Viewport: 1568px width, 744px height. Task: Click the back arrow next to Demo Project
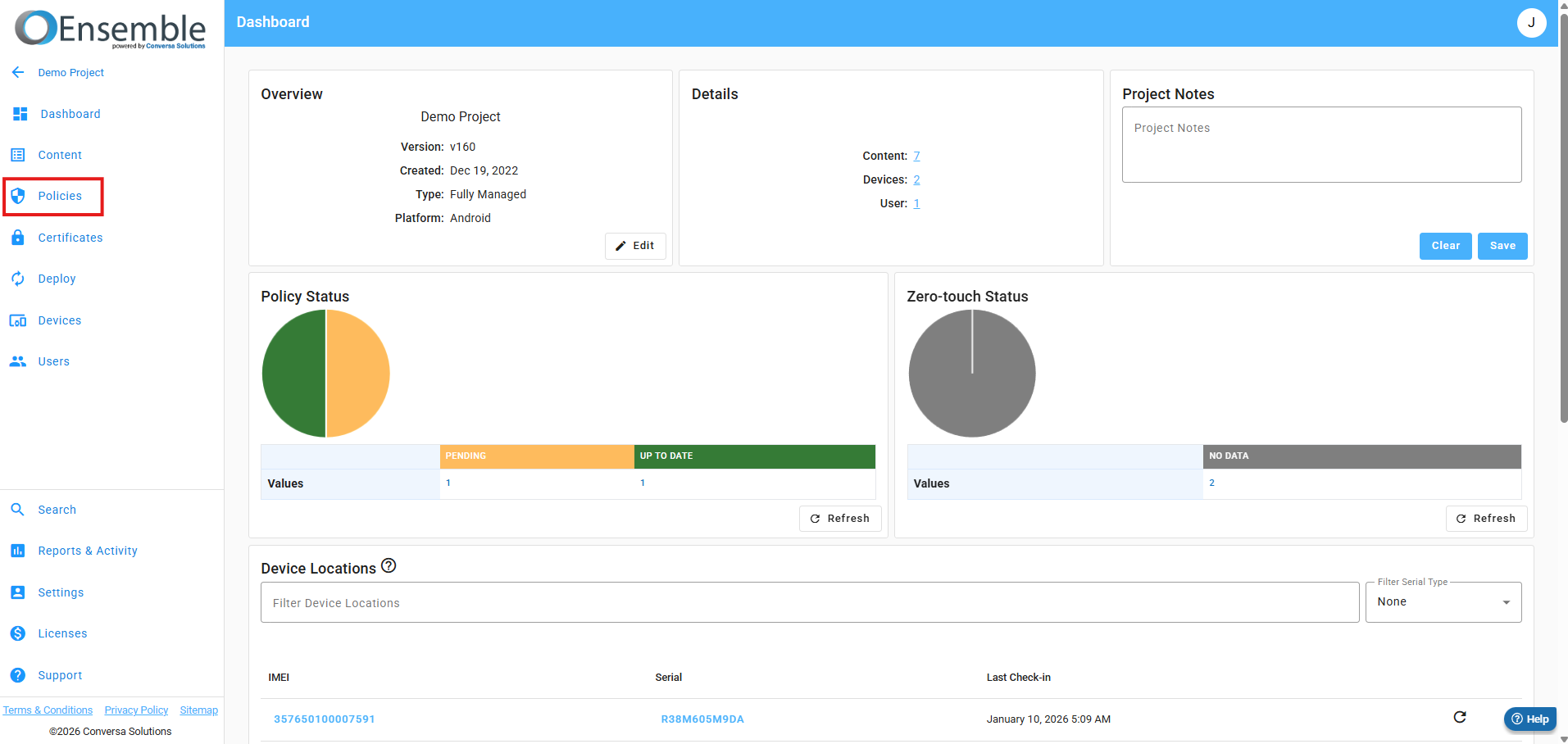(18, 72)
